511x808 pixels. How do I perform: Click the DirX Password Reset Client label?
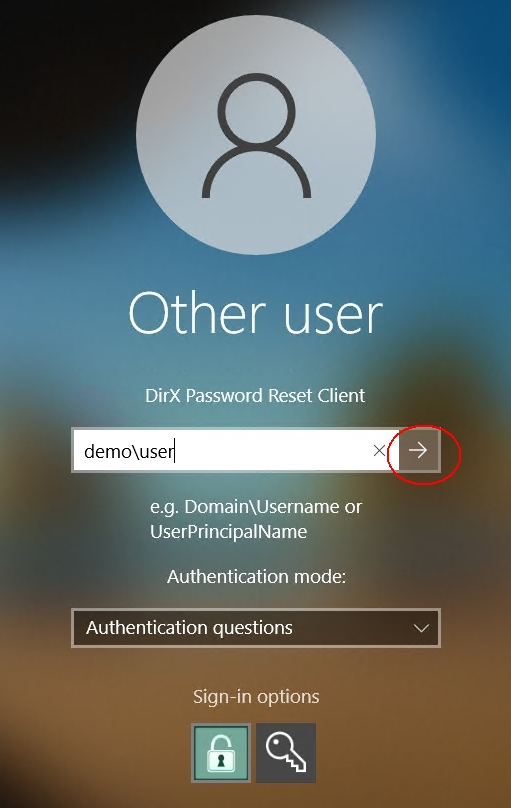[x=255, y=396]
